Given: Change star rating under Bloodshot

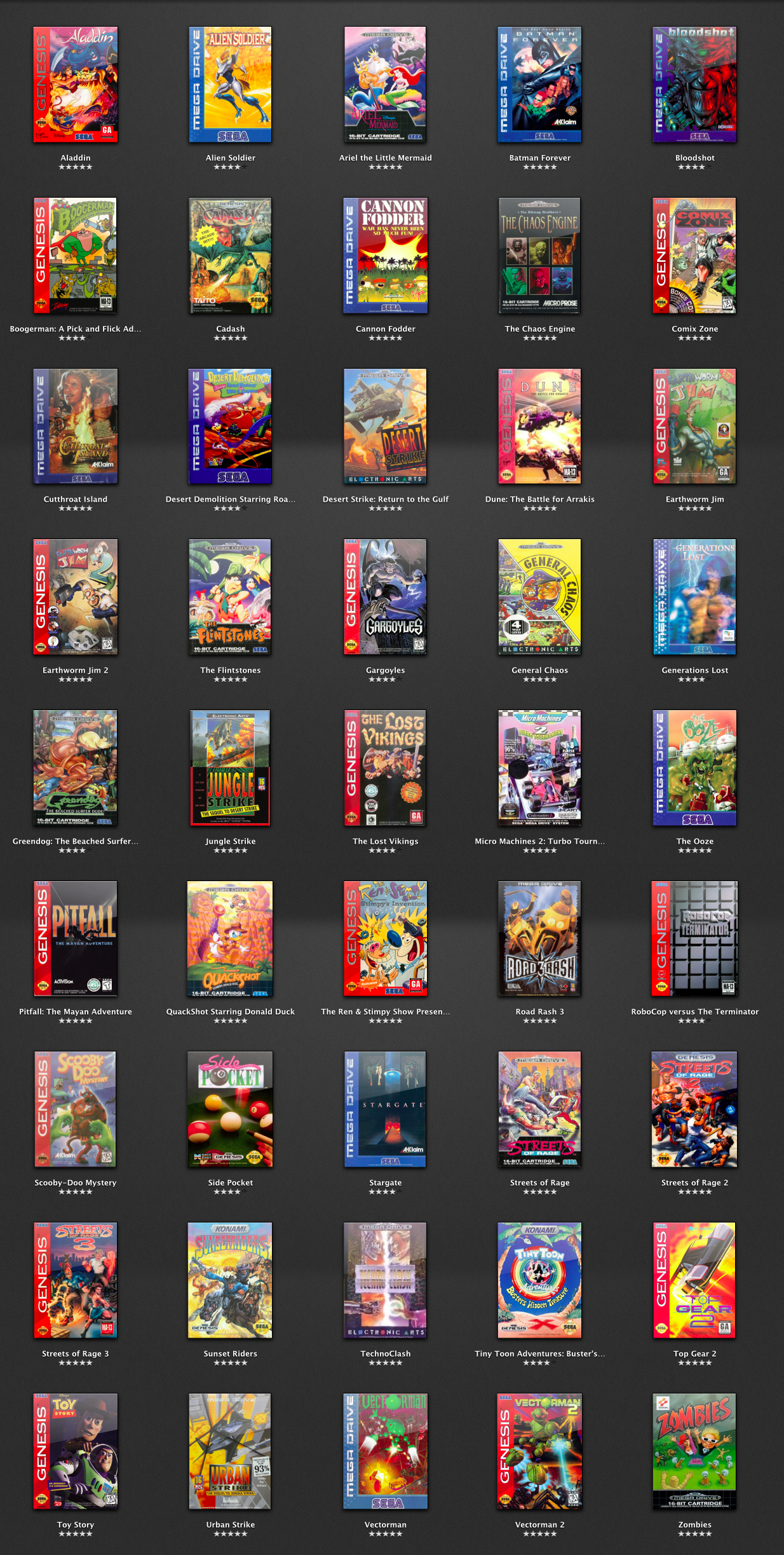Looking at the screenshot, I should point(694,167).
